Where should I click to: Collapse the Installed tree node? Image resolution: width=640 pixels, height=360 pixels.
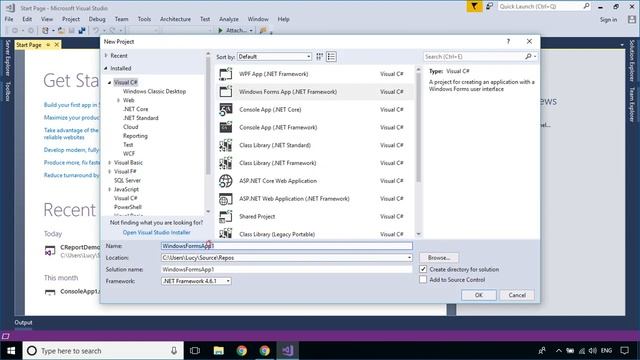(x=106, y=68)
